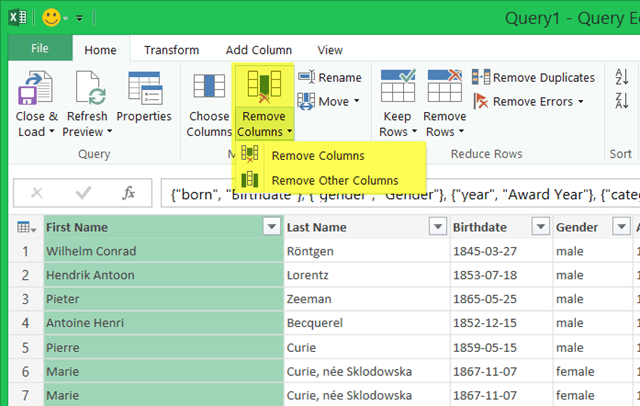Open query Properties
Screen dimensions: 640x406
click(144, 88)
